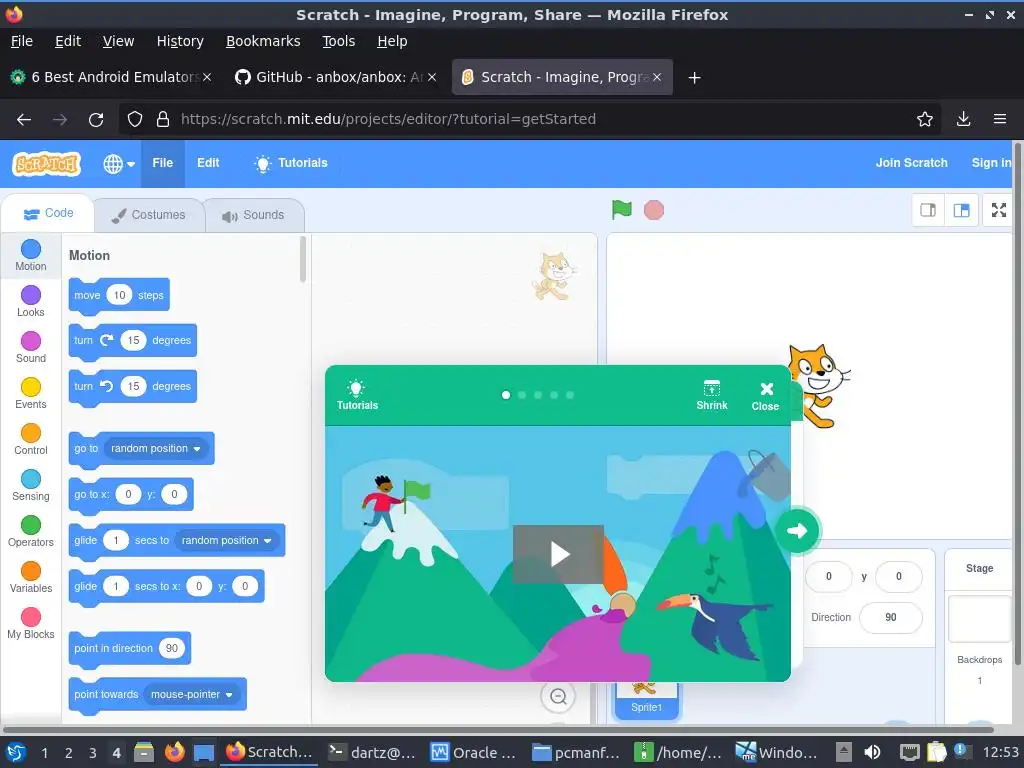Click Sign in
The image size is (1024, 768).
click(x=991, y=163)
